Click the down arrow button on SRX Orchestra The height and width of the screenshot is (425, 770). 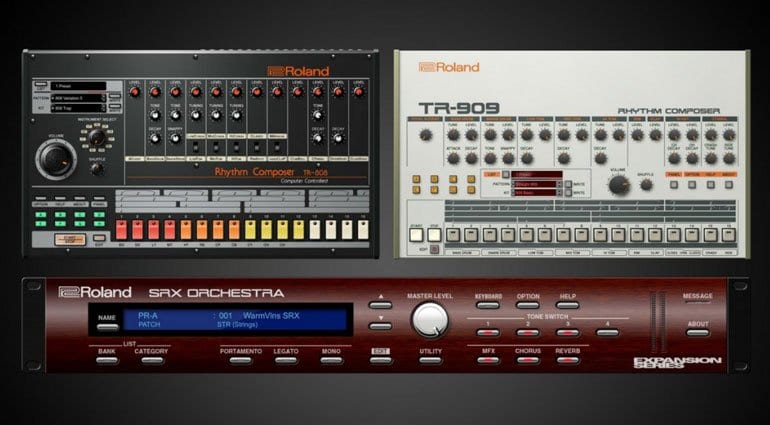381,326
